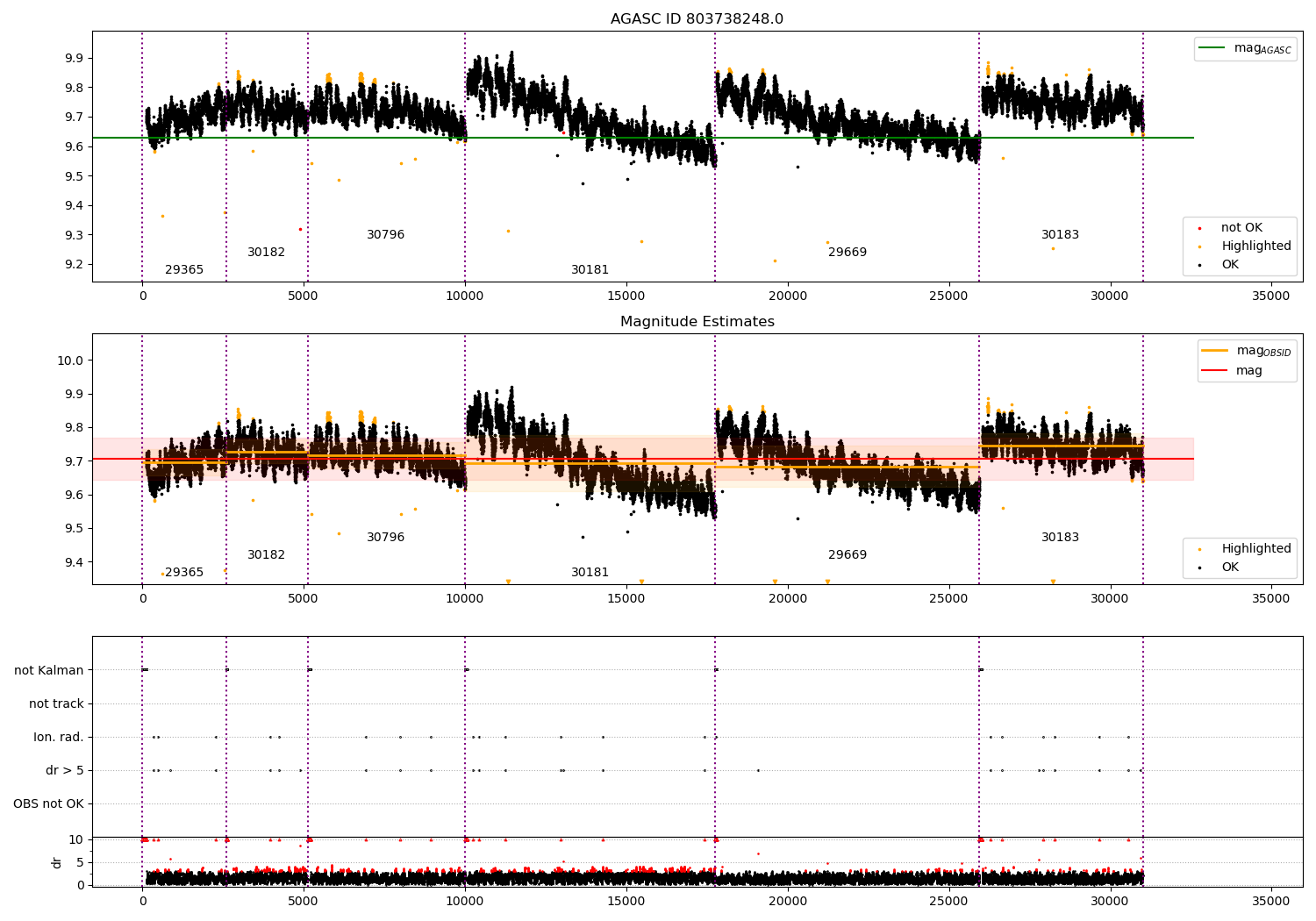Click the orange 'Highlighted' legend marker in top plot

coord(1199,246)
